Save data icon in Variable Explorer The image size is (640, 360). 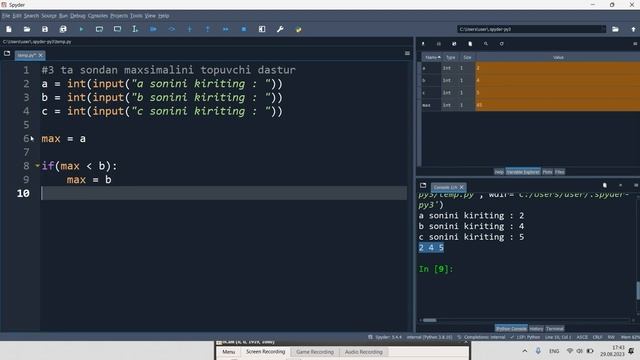[438, 44]
